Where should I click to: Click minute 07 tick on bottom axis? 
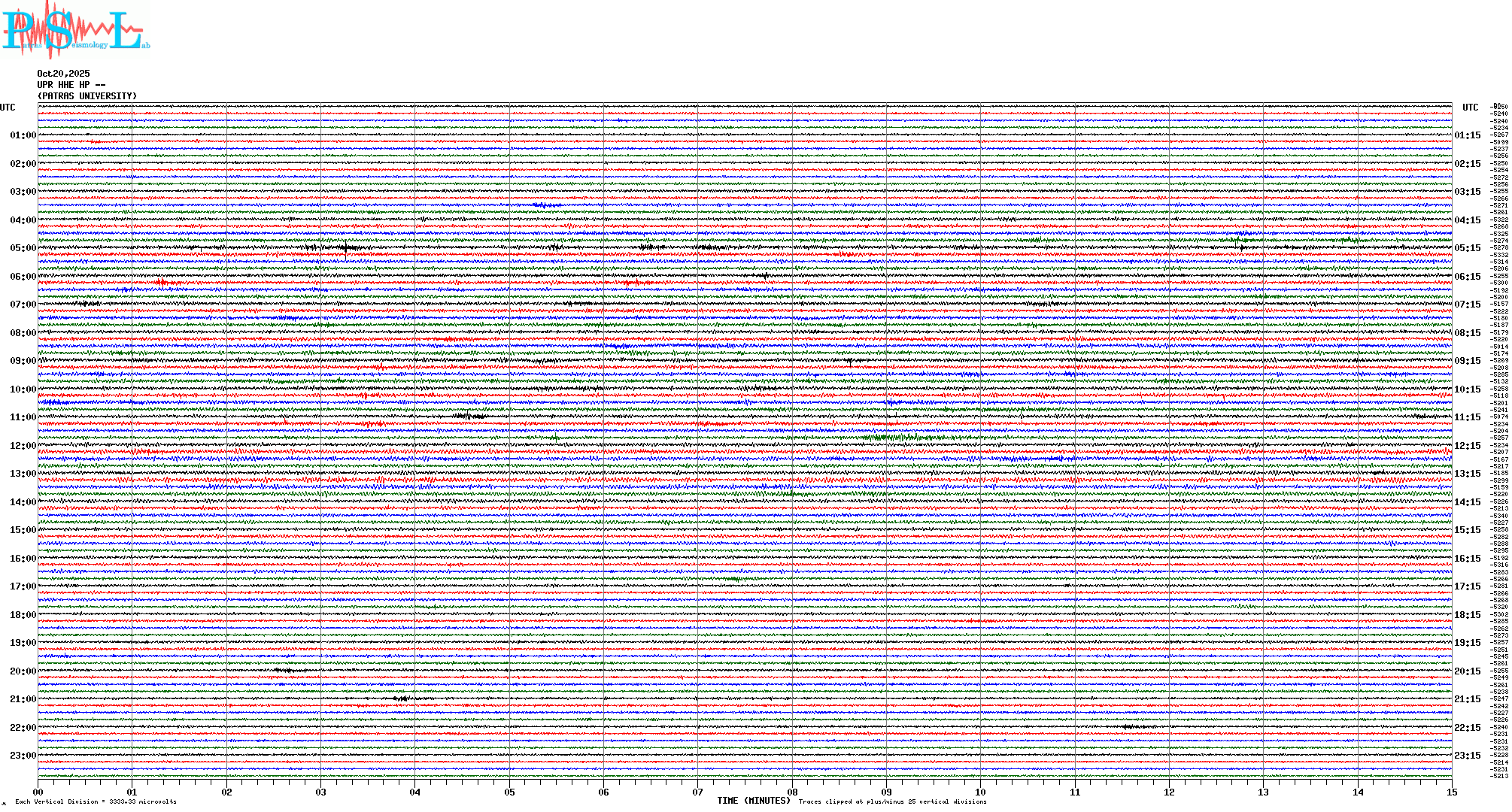tap(698, 792)
